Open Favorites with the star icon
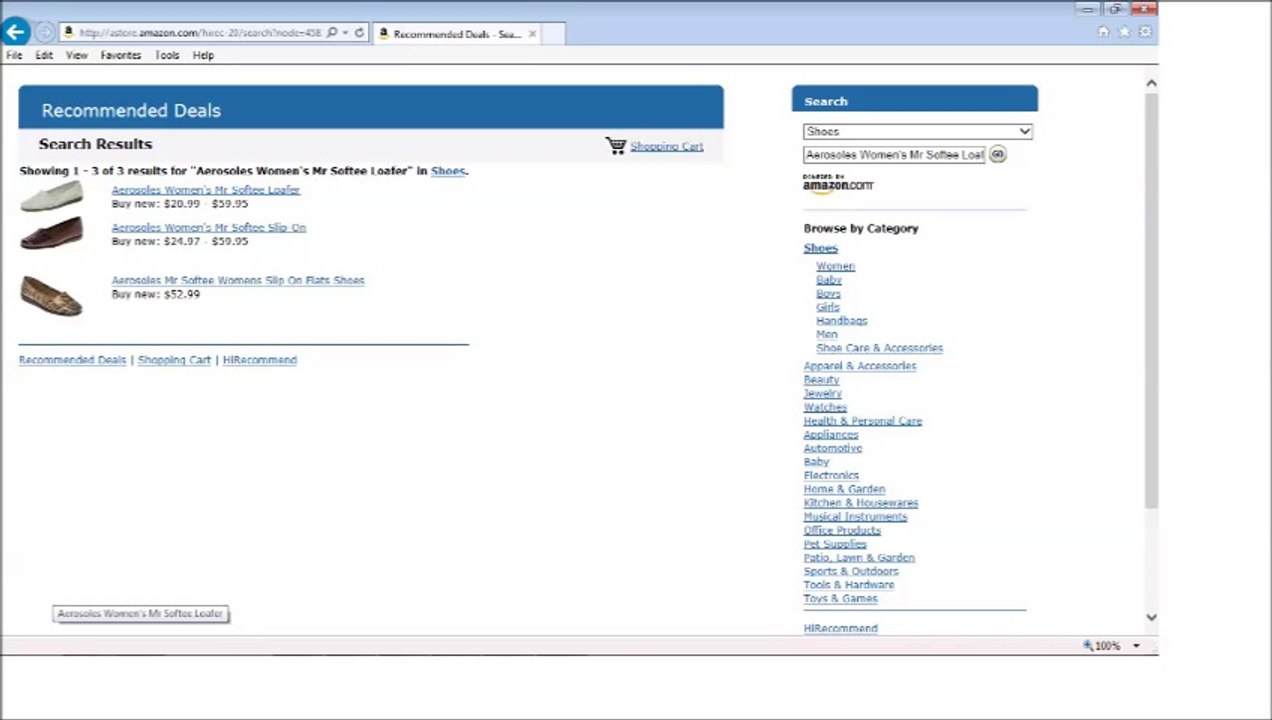 pos(1124,32)
